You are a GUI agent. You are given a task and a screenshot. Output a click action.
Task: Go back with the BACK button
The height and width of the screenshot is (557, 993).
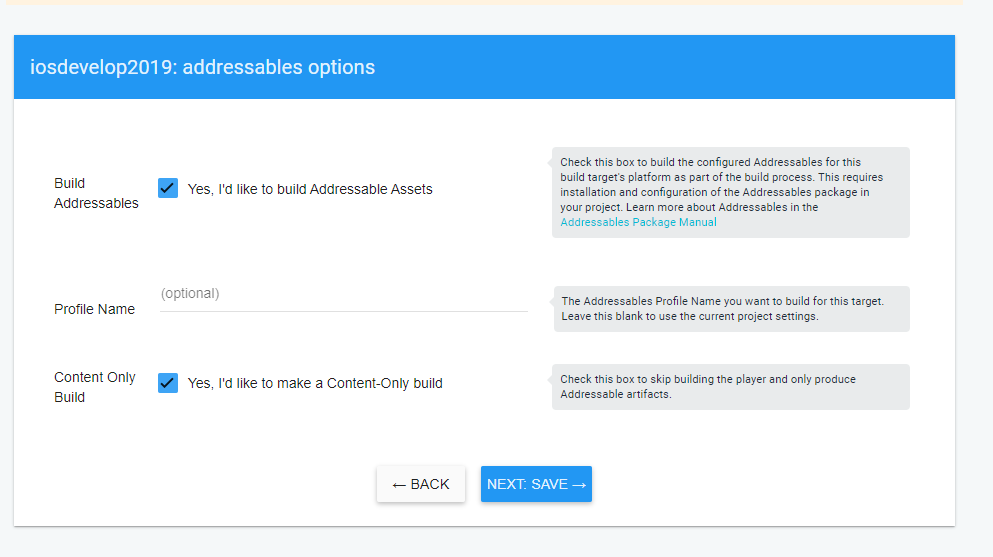421,484
